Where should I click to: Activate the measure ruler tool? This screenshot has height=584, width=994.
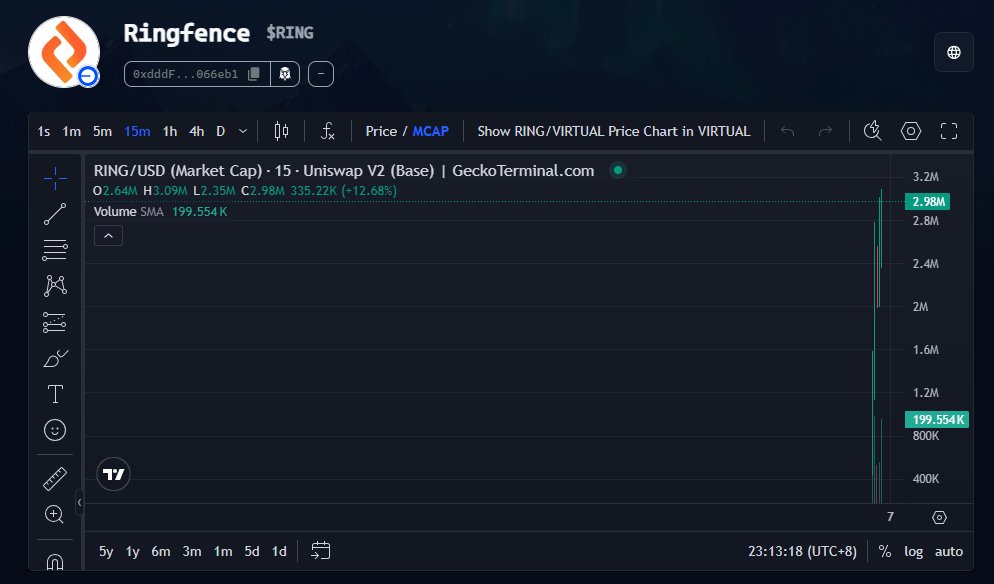click(54, 477)
